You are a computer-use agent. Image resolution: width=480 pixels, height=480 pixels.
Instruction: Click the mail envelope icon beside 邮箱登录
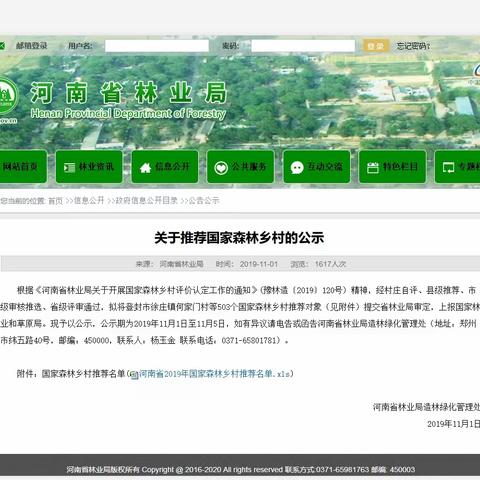tap(2, 45)
